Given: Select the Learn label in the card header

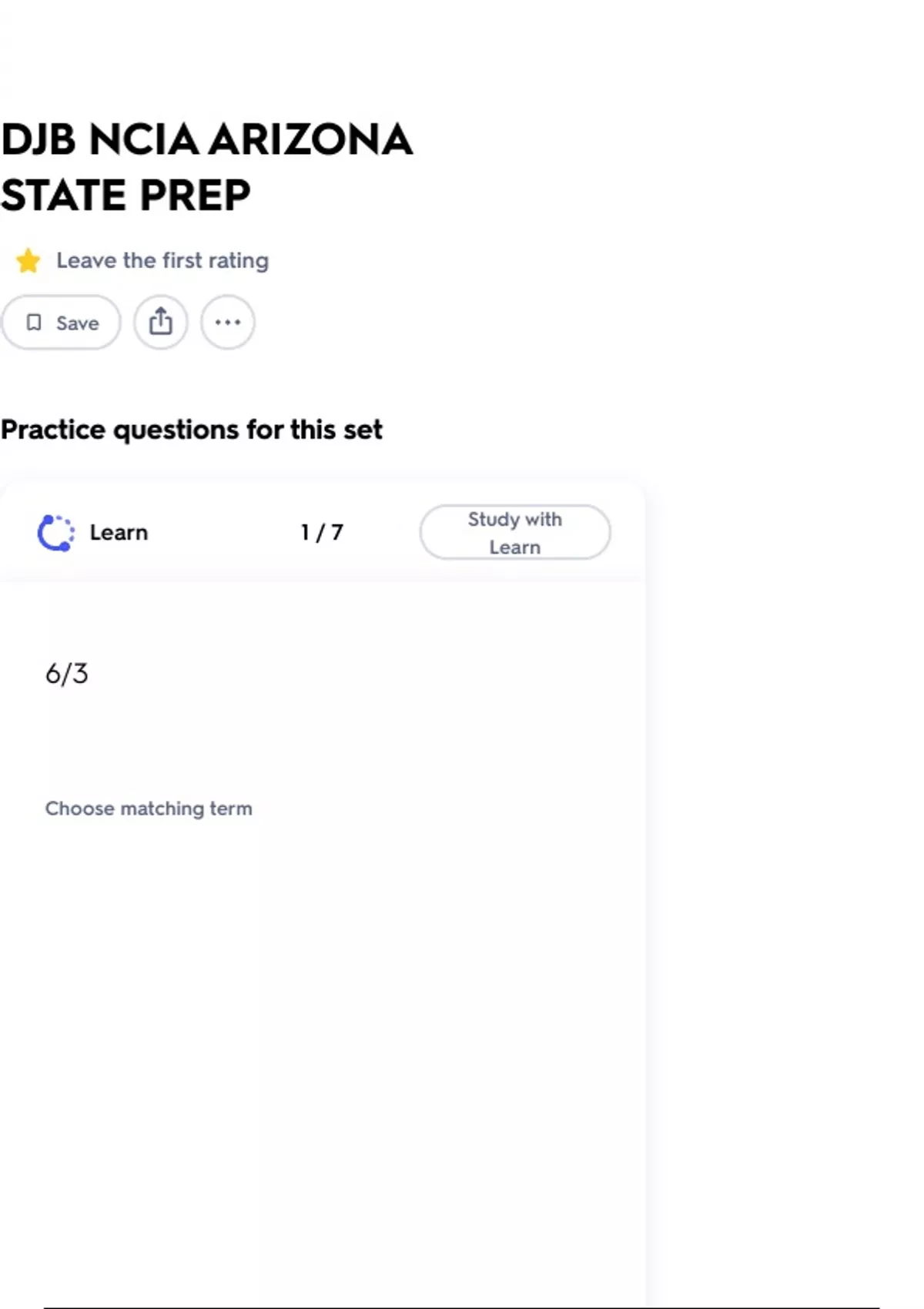Looking at the screenshot, I should coord(119,533).
